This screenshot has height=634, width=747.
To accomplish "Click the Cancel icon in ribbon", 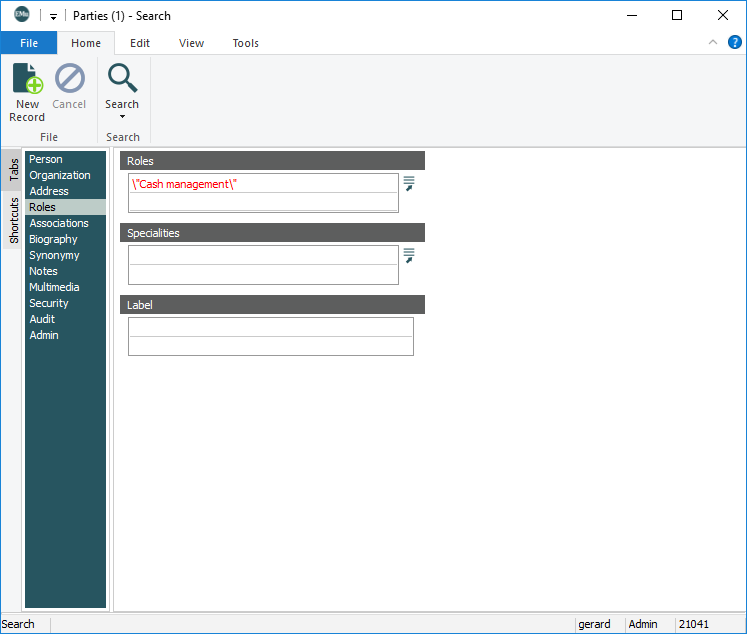I will tap(69, 79).
